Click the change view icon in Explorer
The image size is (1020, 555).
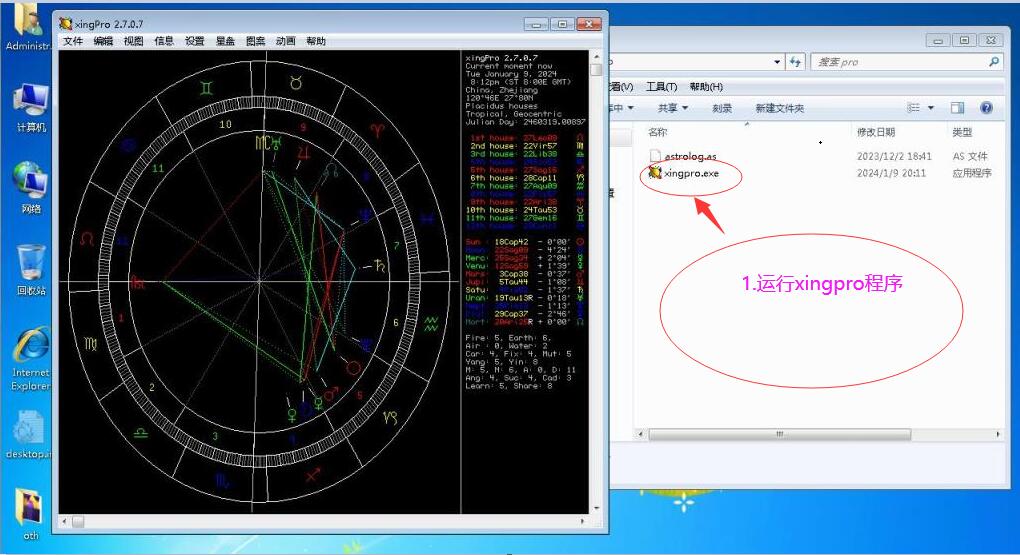click(x=914, y=108)
